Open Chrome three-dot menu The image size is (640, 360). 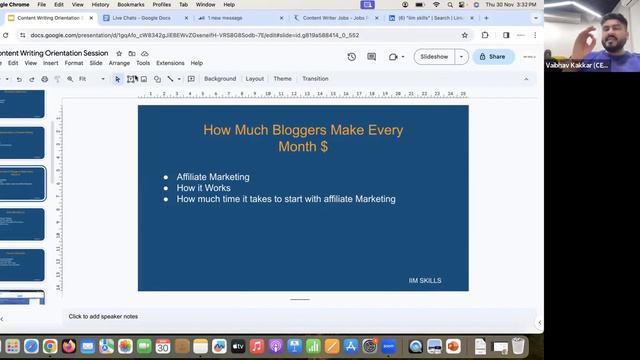[535, 35]
